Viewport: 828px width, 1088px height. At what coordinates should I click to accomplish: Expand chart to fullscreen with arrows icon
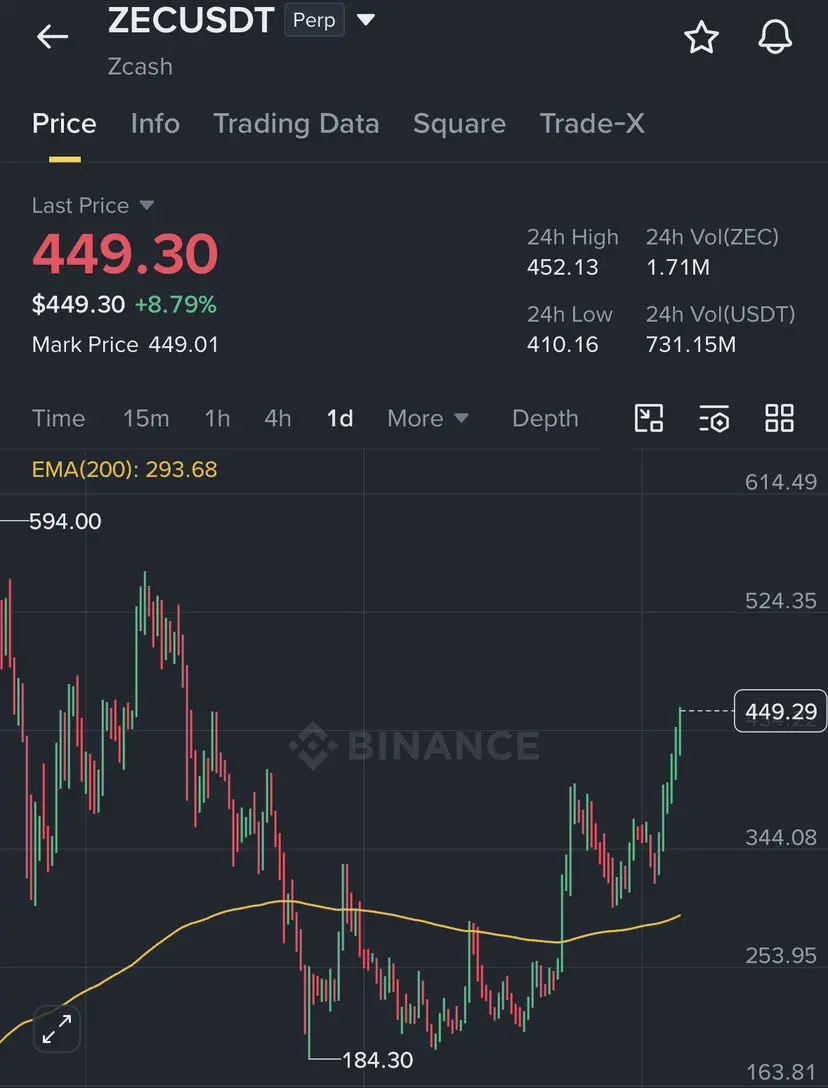[57, 1029]
